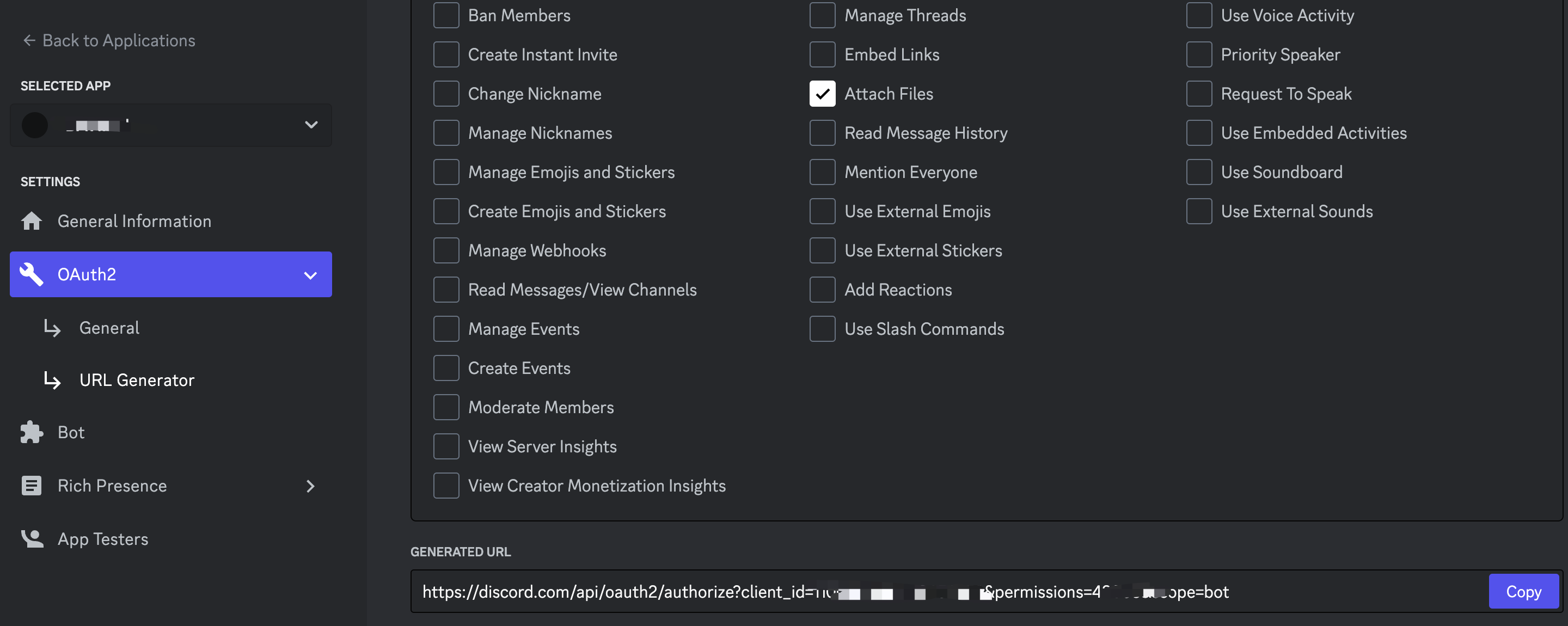Select the App Testers phone icon

(x=31, y=538)
